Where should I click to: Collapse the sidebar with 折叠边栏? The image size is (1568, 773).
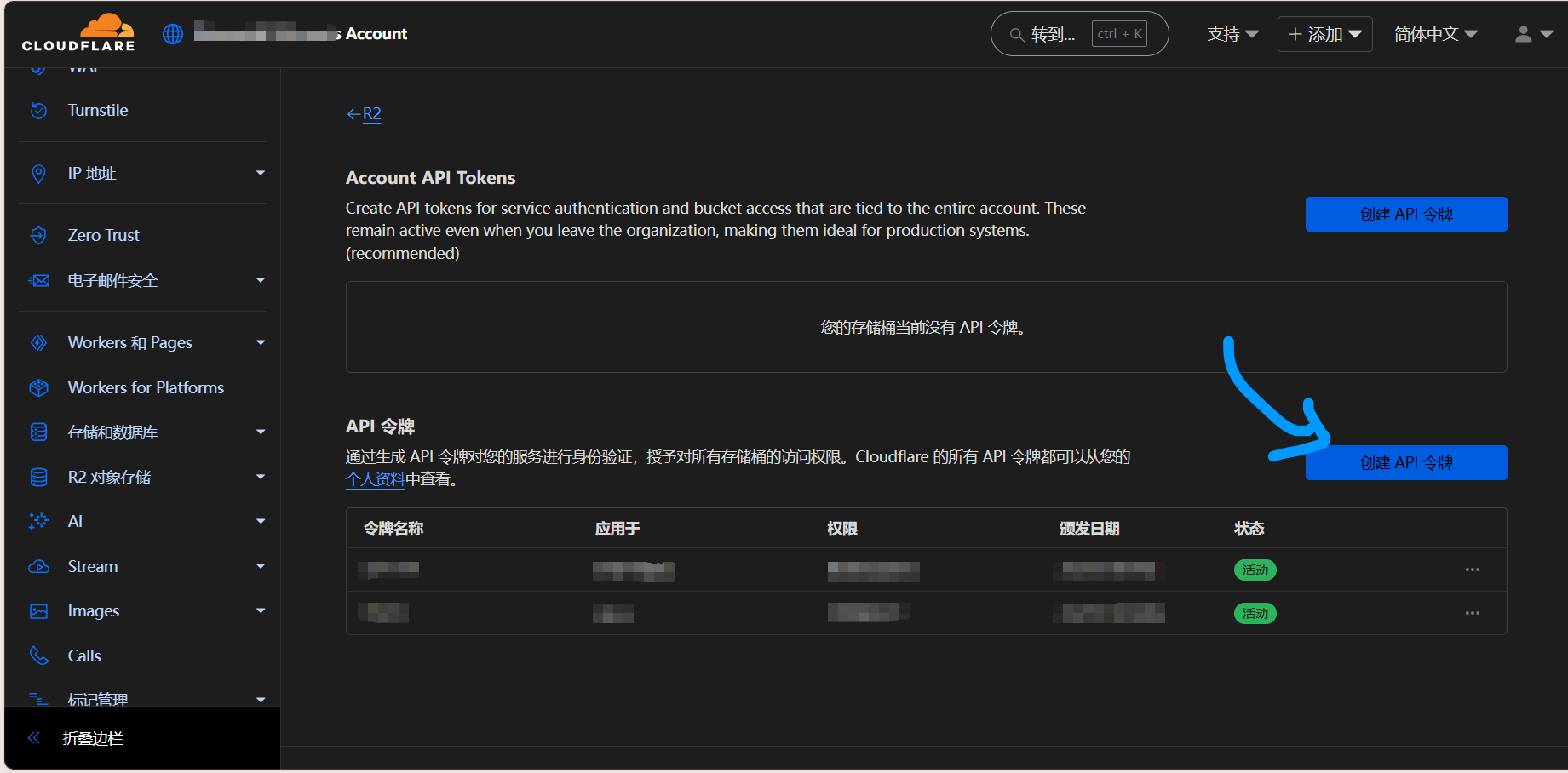point(92,738)
